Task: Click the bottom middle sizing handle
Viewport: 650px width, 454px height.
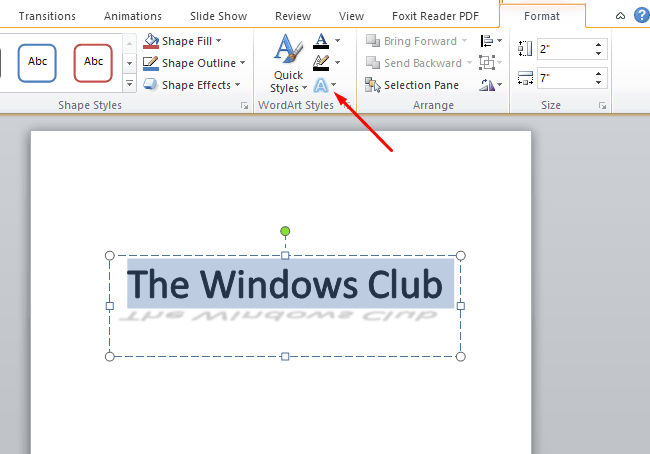Action: [x=285, y=357]
